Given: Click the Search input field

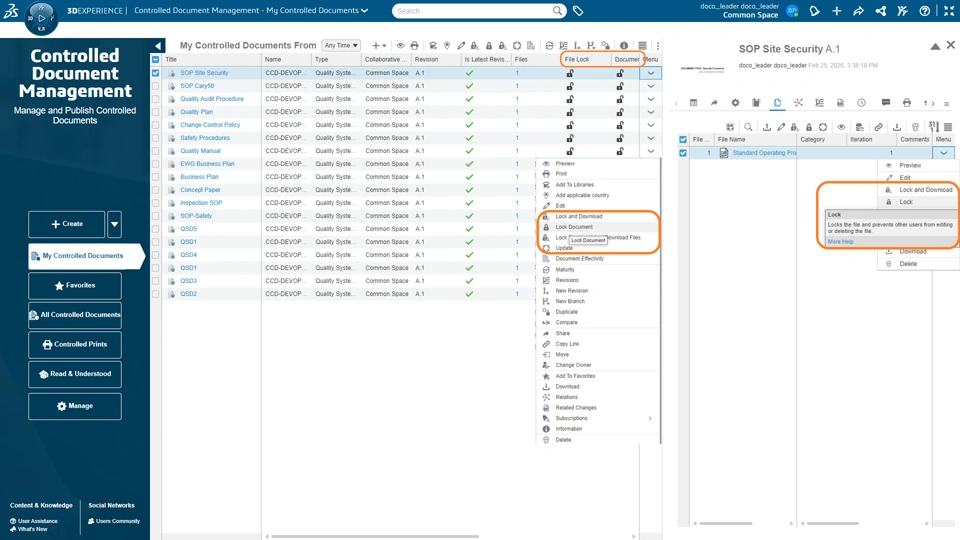Looking at the screenshot, I should coord(473,11).
